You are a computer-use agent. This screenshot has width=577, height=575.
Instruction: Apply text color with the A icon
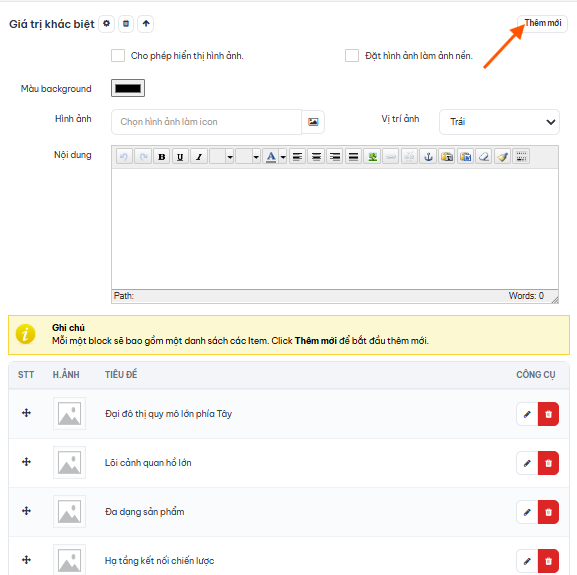pos(271,157)
